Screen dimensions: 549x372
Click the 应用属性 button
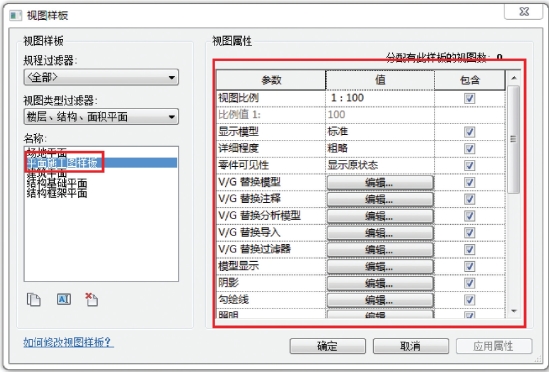pyautogui.click(x=494, y=346)
